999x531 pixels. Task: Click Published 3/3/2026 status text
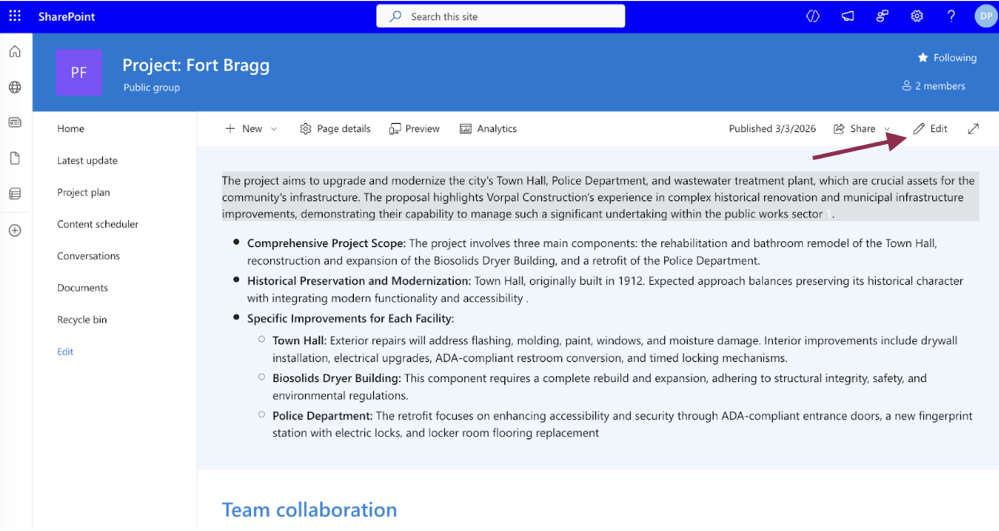[772, 128]
